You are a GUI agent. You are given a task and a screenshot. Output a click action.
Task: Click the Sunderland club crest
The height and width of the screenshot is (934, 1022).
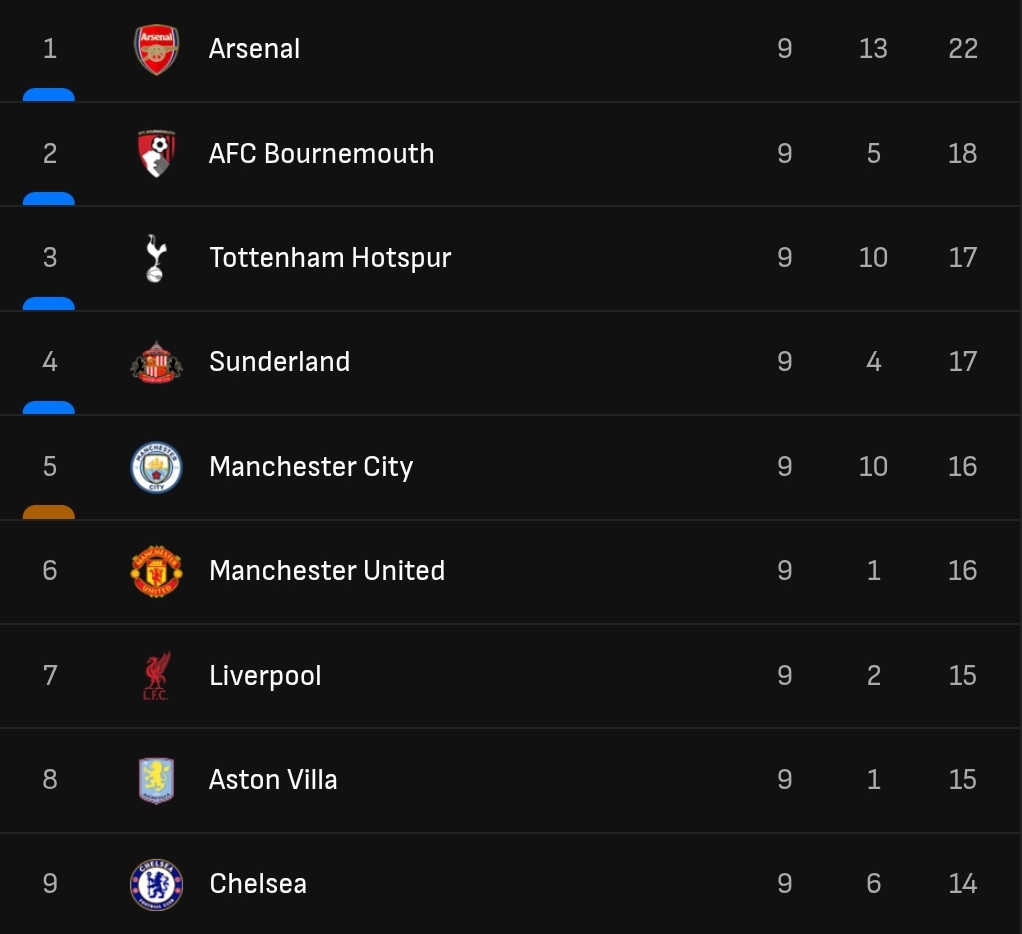coord(156,362)
